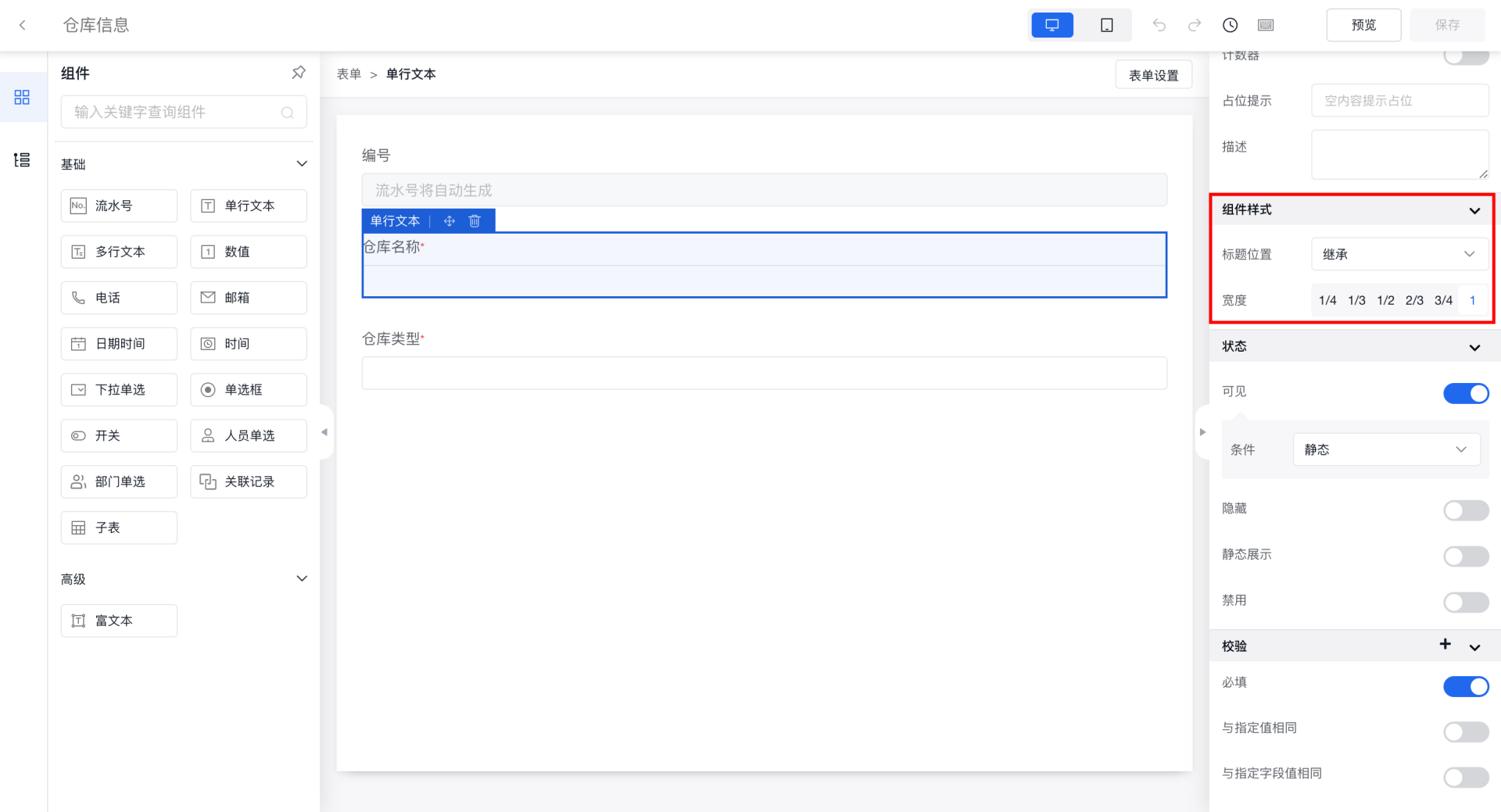Click the back arrow next to 仓库信息
Viewport: 1501px width, 812px height.
[23, 25]
